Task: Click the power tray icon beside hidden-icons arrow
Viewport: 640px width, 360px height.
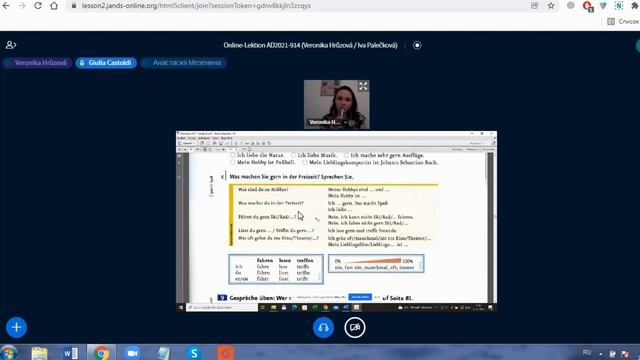Action: tap(612, 354)
